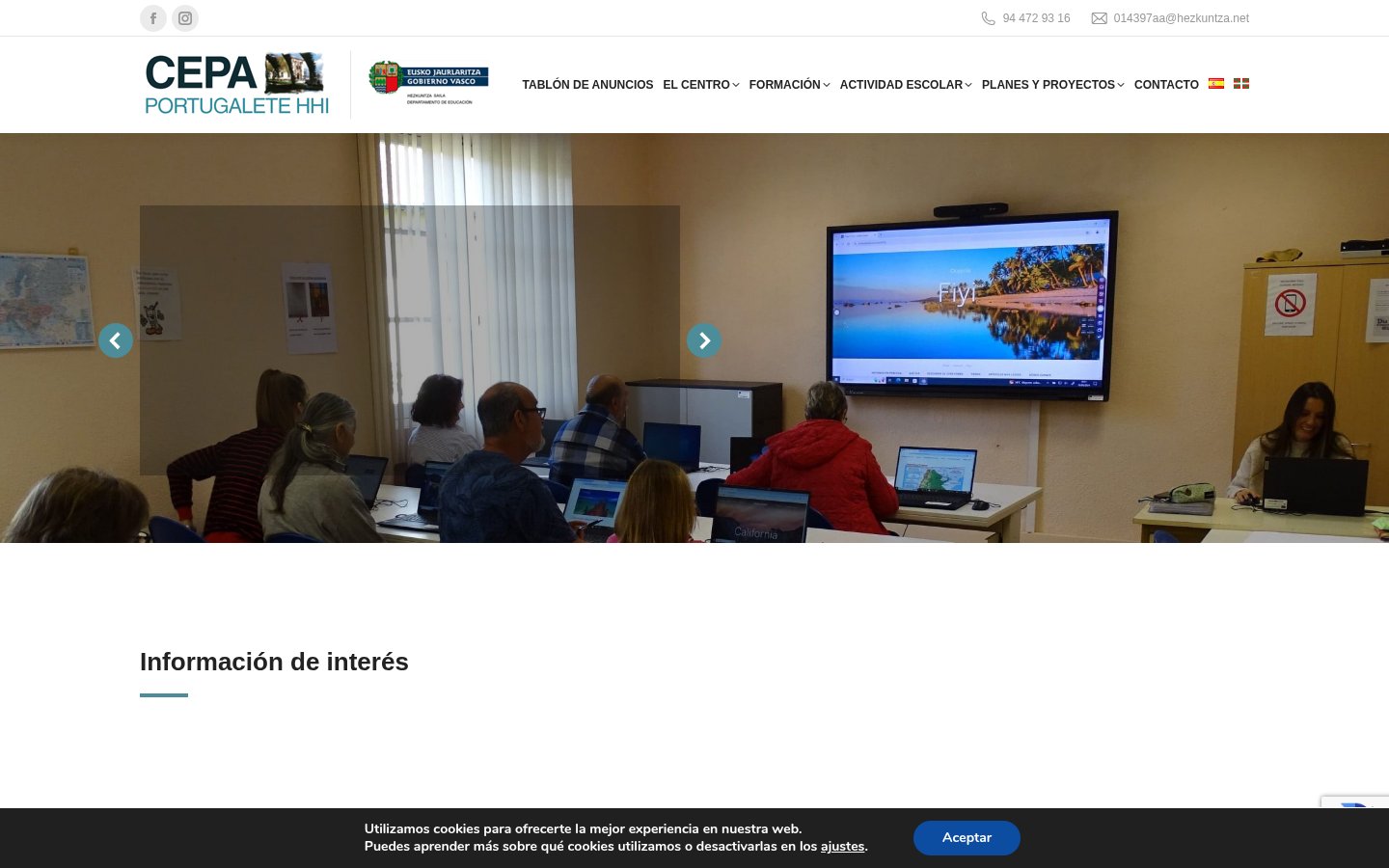Expand the El Centro dropdown menu

click(700, 85)
